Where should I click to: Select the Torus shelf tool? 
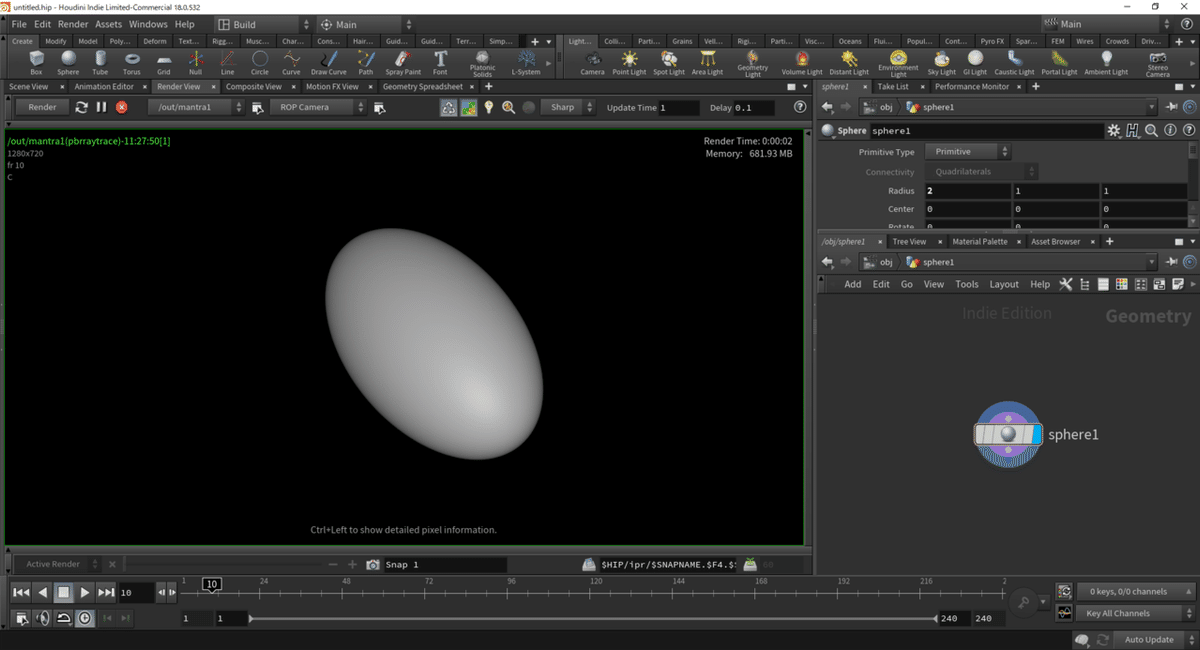coord(132,63)
